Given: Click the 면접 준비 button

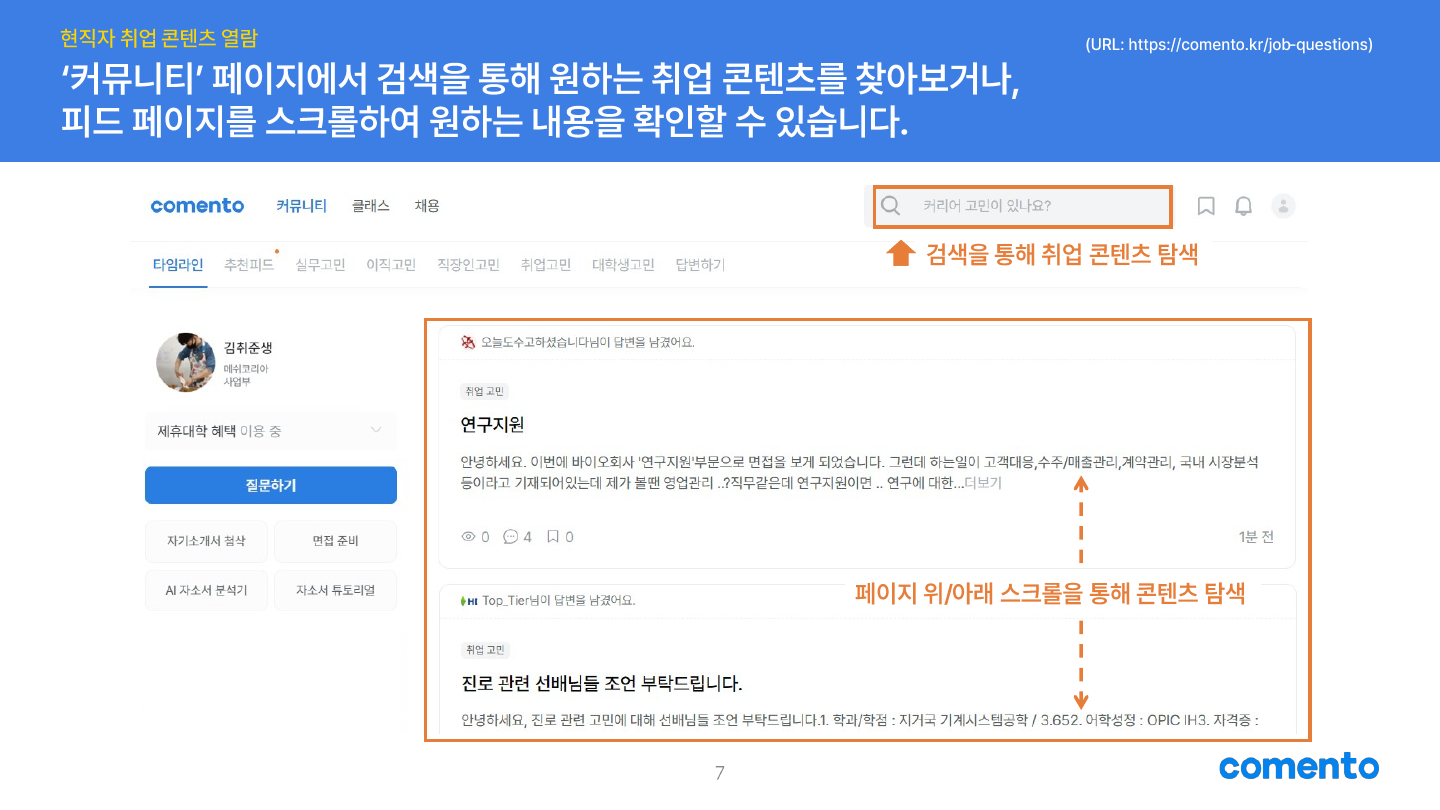Looking at the screenshot, I should click(x=335, y=541).
